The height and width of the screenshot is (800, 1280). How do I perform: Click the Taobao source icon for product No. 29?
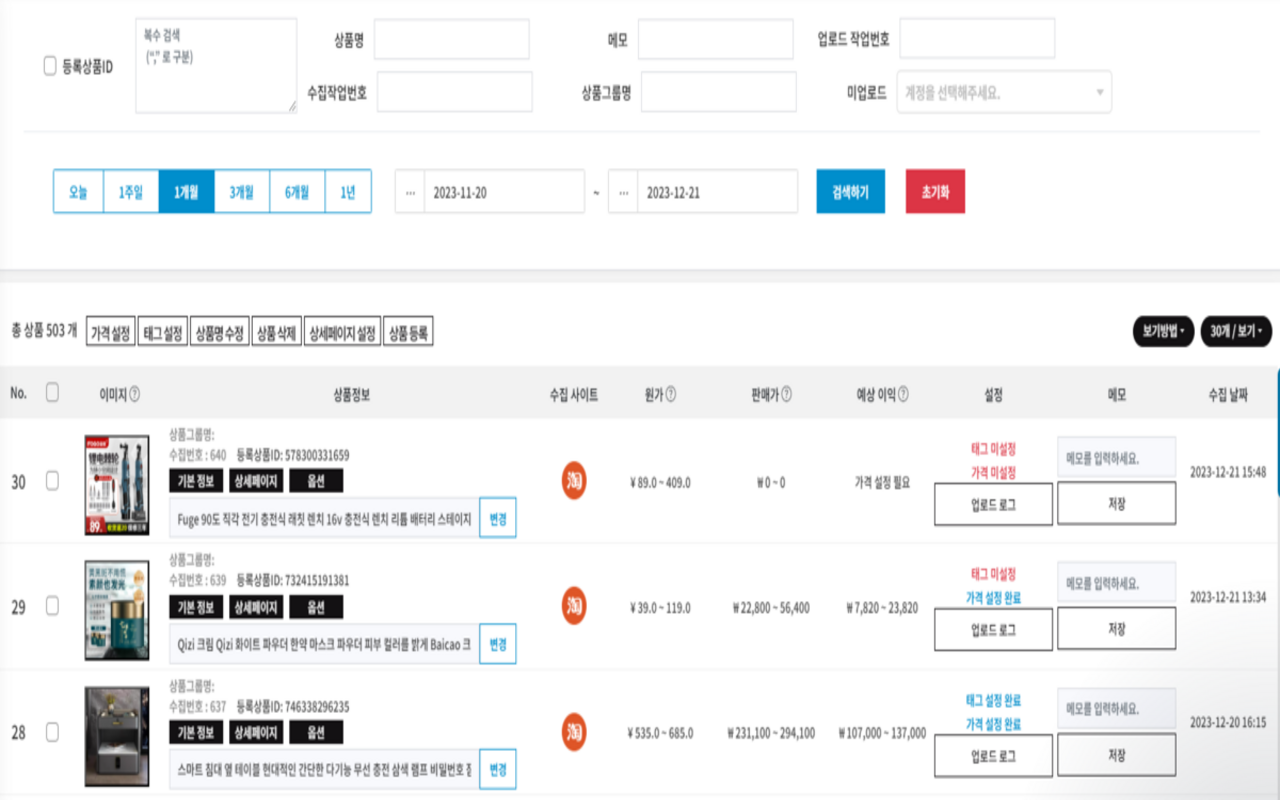tap(572, 605)
